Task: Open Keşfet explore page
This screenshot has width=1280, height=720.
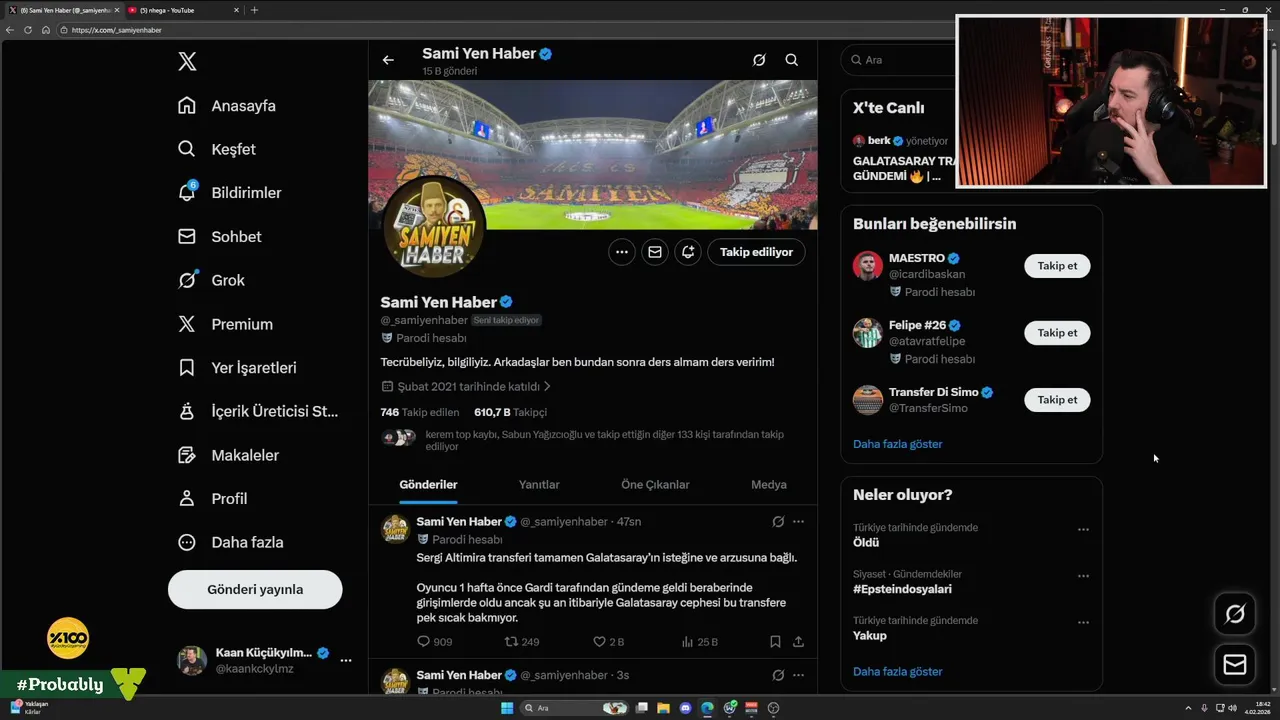Action: [x=217, y=149]
